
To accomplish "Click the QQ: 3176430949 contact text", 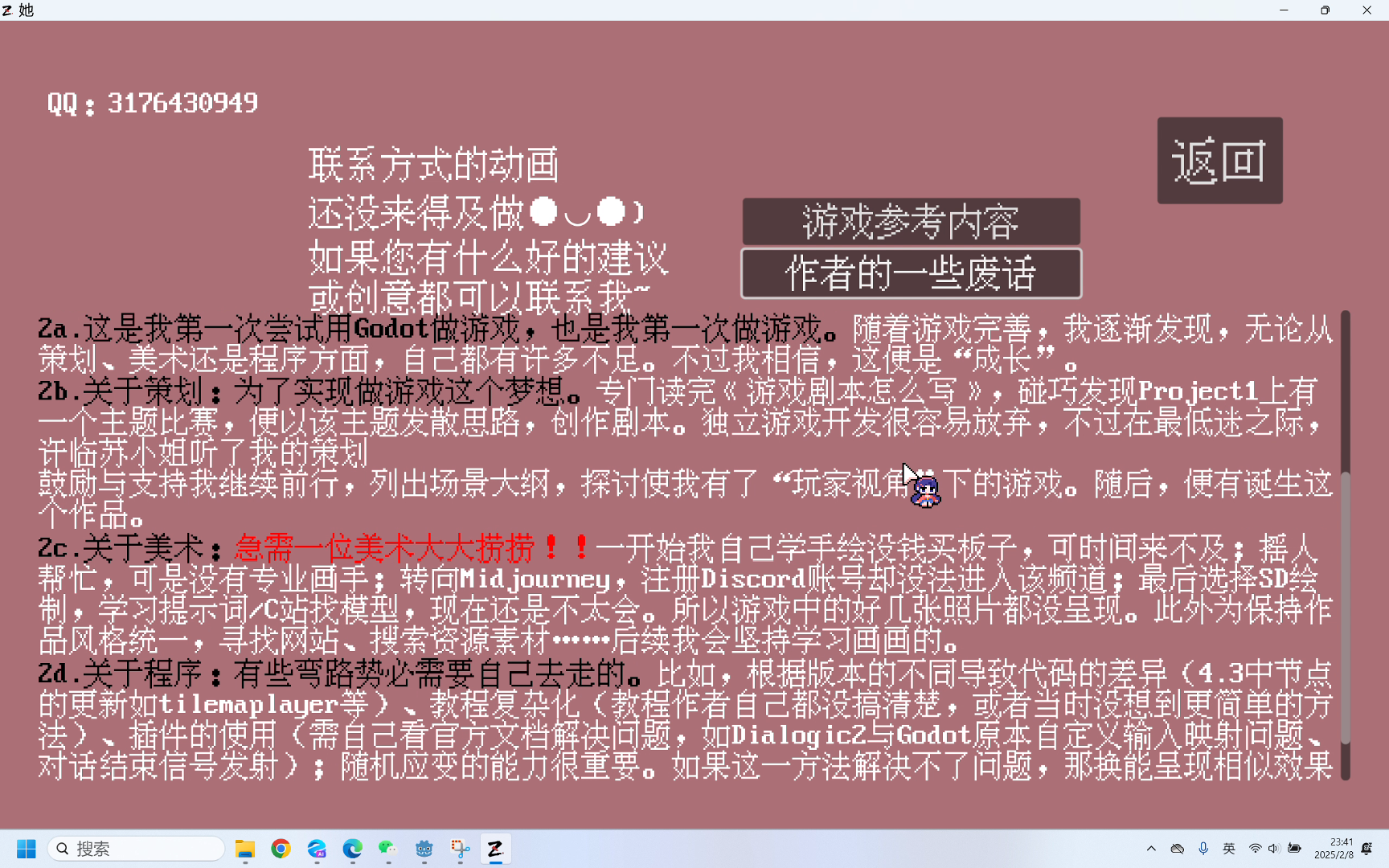I will tap(153, 103).
